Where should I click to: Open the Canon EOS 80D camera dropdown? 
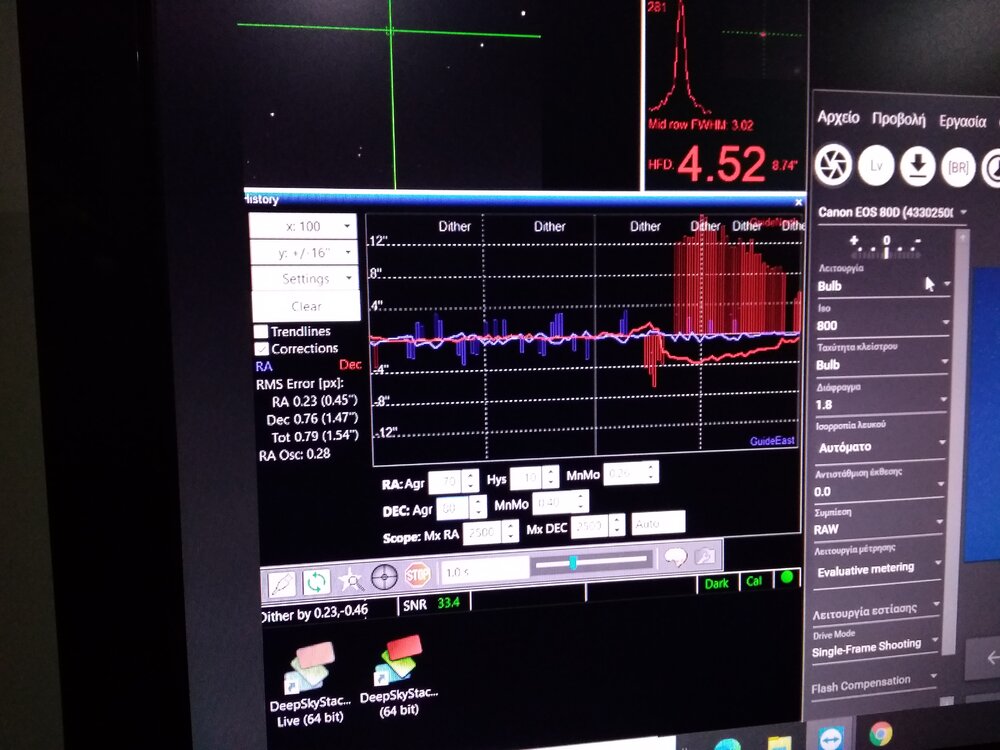892,212
